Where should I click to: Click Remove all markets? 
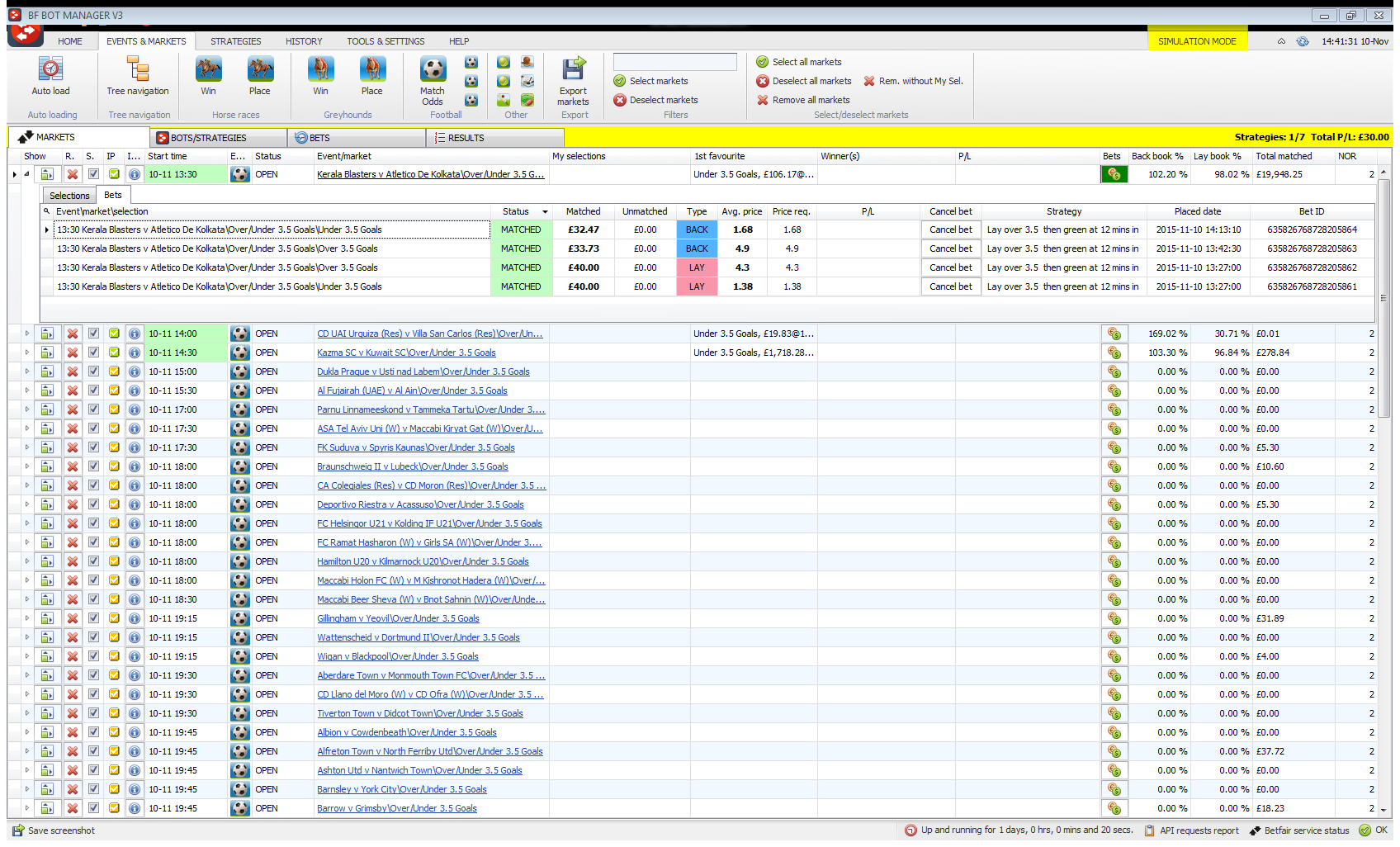coord(803,100)
